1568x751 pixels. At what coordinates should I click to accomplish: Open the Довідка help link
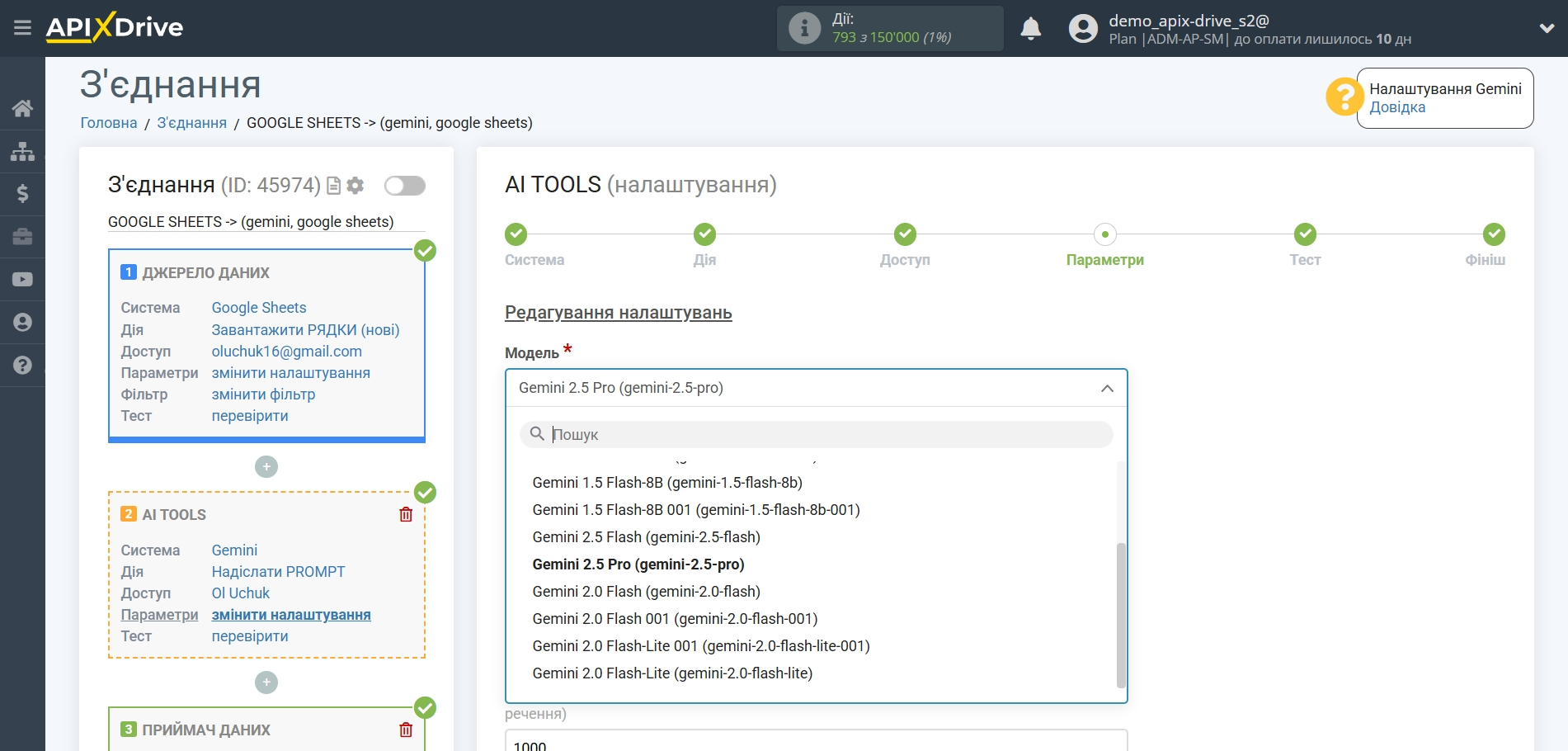1397,107
